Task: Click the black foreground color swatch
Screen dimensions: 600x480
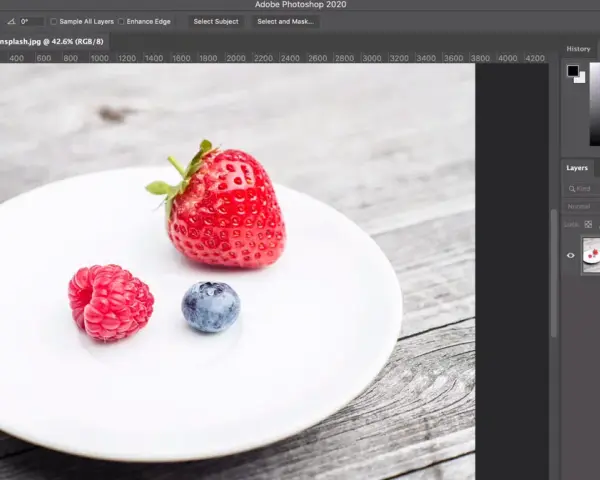Action: pos(572,70)
